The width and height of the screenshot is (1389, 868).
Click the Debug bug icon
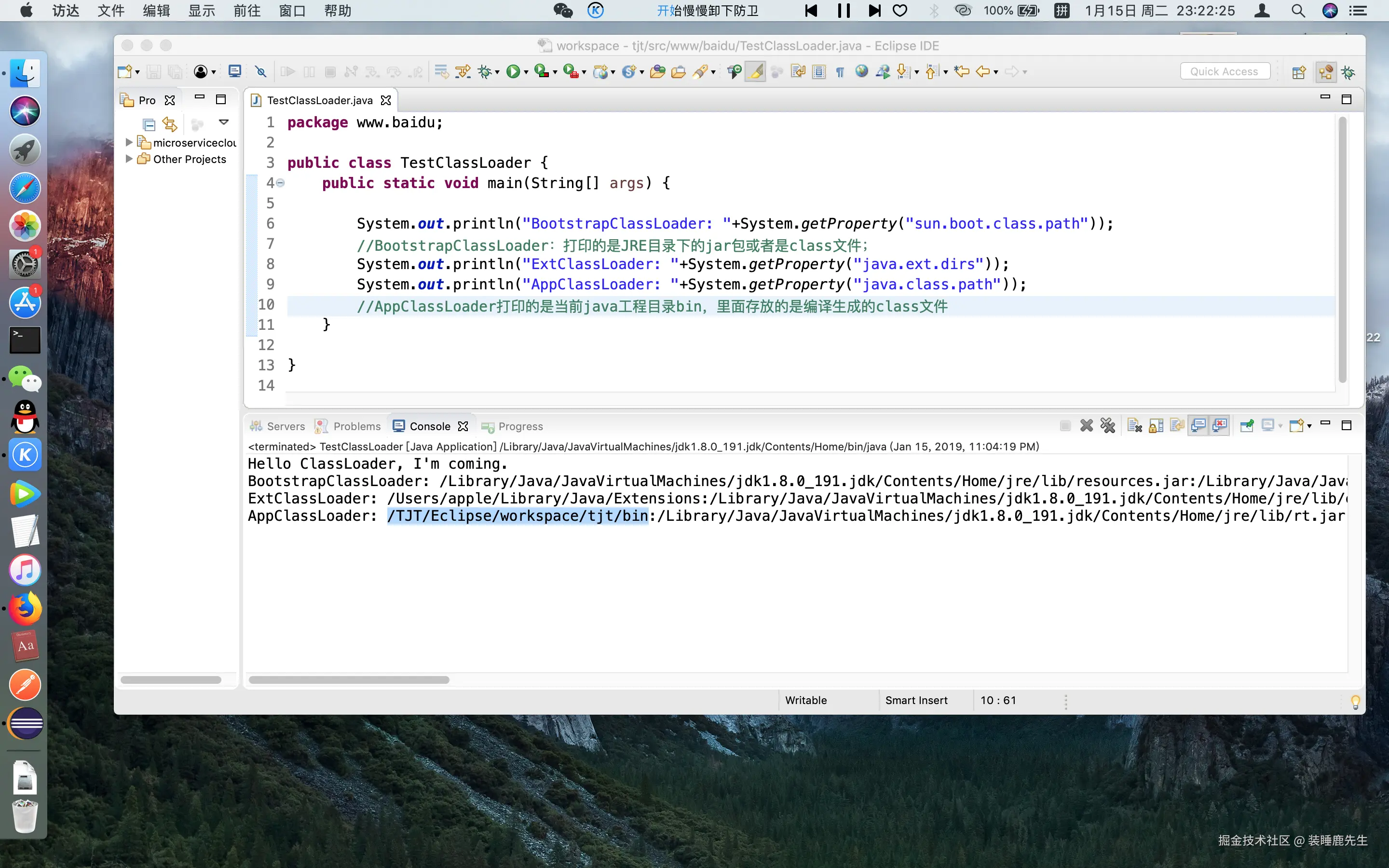coord(485,72)
